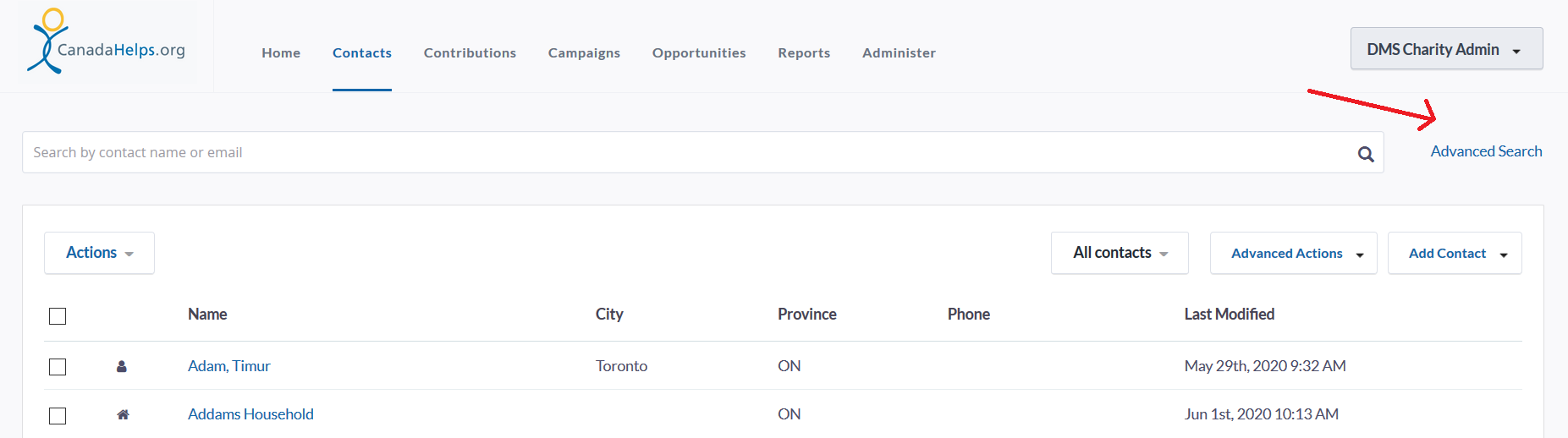Screen dimensions: 1568x438
Task: Focus the contact name or email search field
Action: (x=690, y=152)
